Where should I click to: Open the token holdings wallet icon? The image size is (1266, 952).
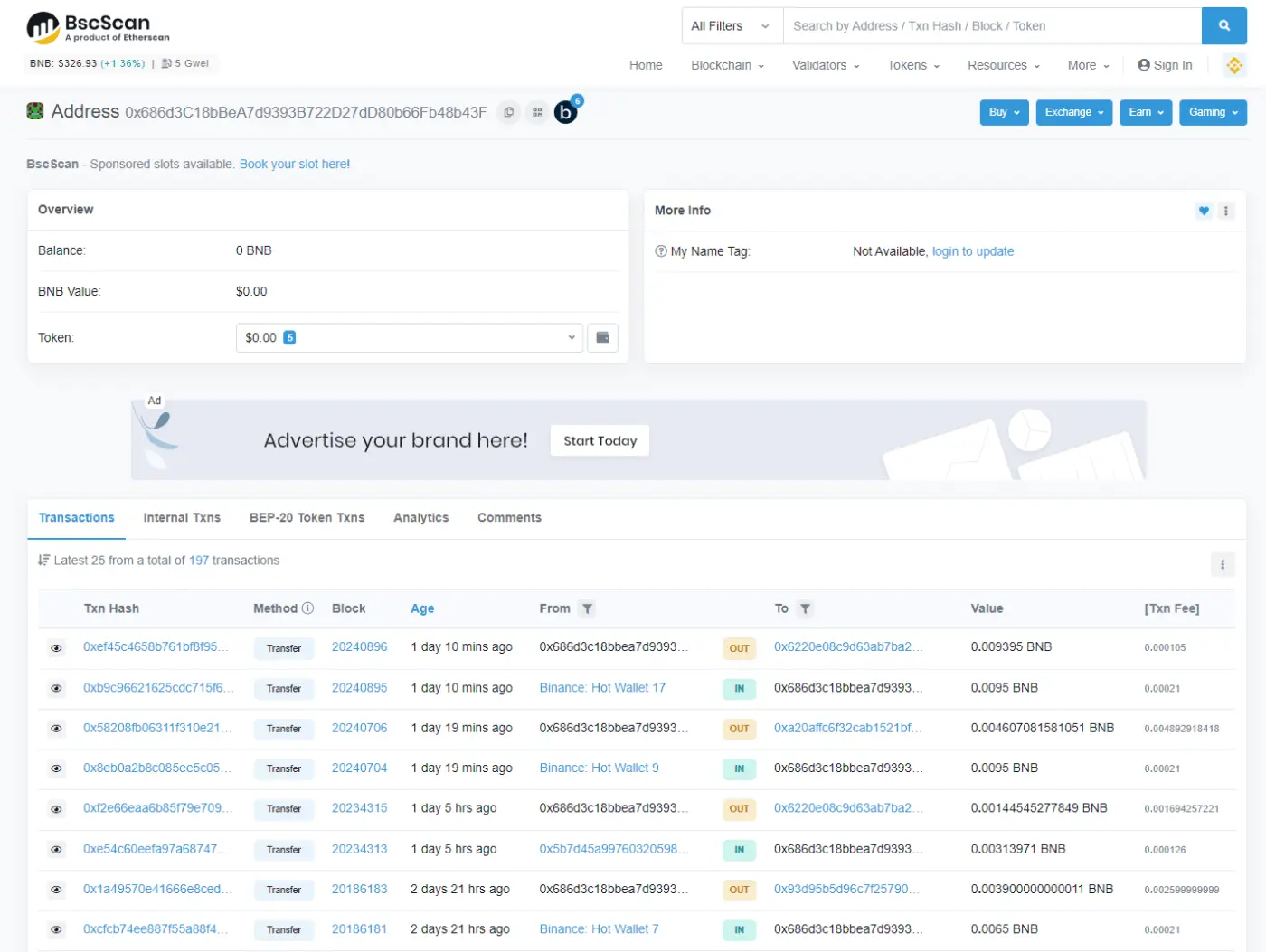pos(602,338)
